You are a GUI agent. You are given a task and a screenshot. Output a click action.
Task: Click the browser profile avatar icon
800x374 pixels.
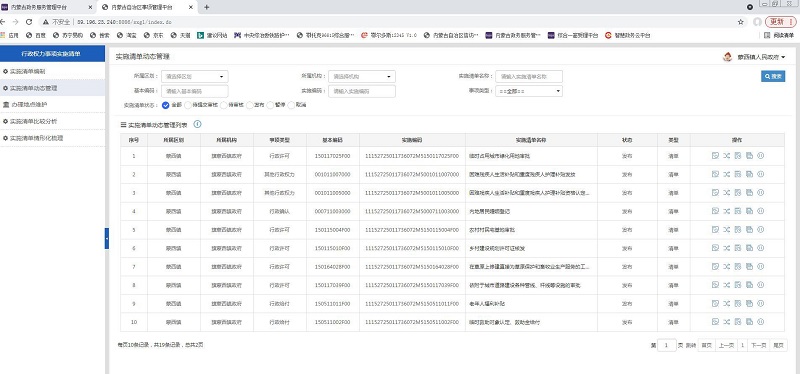(757, 22)
